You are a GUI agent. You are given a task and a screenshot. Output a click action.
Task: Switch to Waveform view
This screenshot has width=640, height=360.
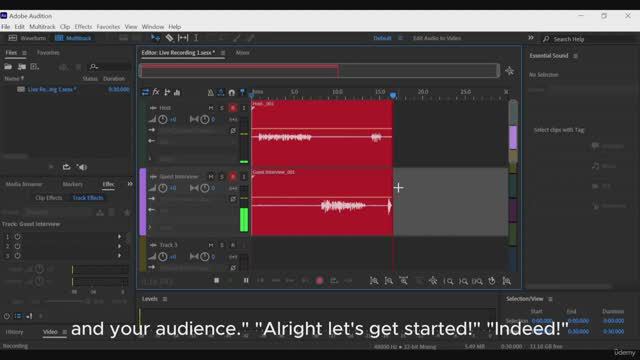(x=27, y=38)
